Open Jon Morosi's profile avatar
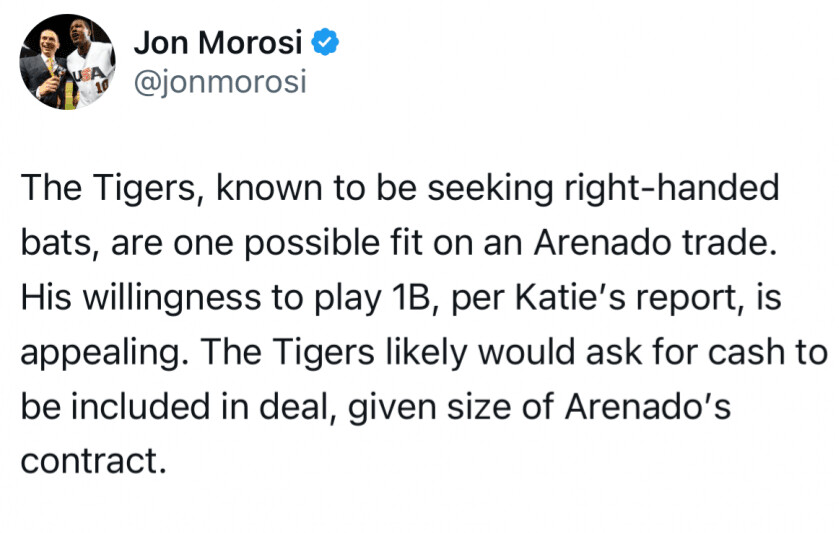 [67, 62]
